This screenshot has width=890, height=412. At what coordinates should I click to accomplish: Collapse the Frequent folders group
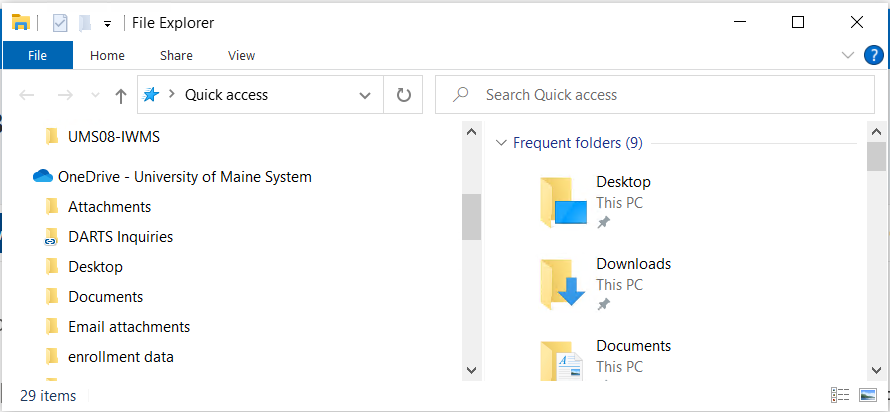(x=501, y=143)
